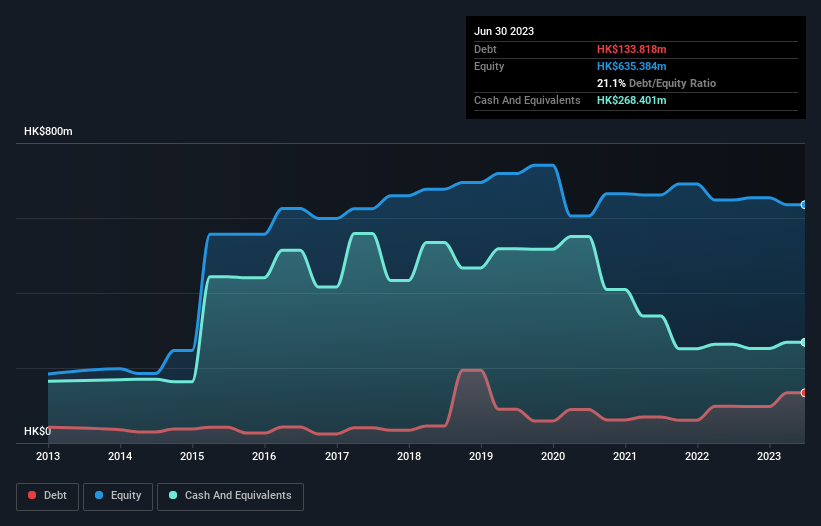
Task: Click the HK$0 y-axis label
Action: (x=38, y=431)
